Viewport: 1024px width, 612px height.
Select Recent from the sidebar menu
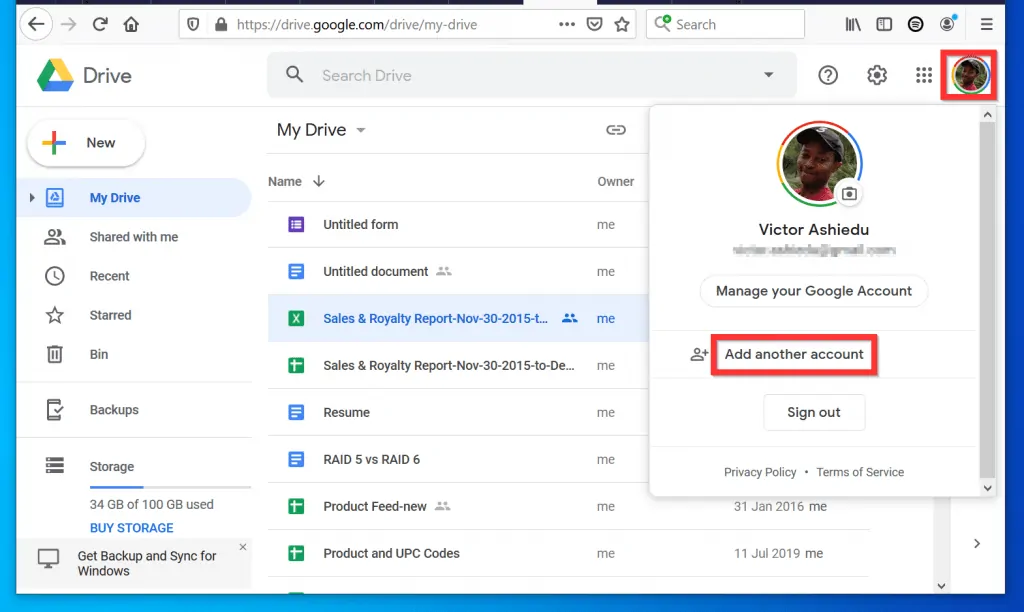tap(109, 276)
